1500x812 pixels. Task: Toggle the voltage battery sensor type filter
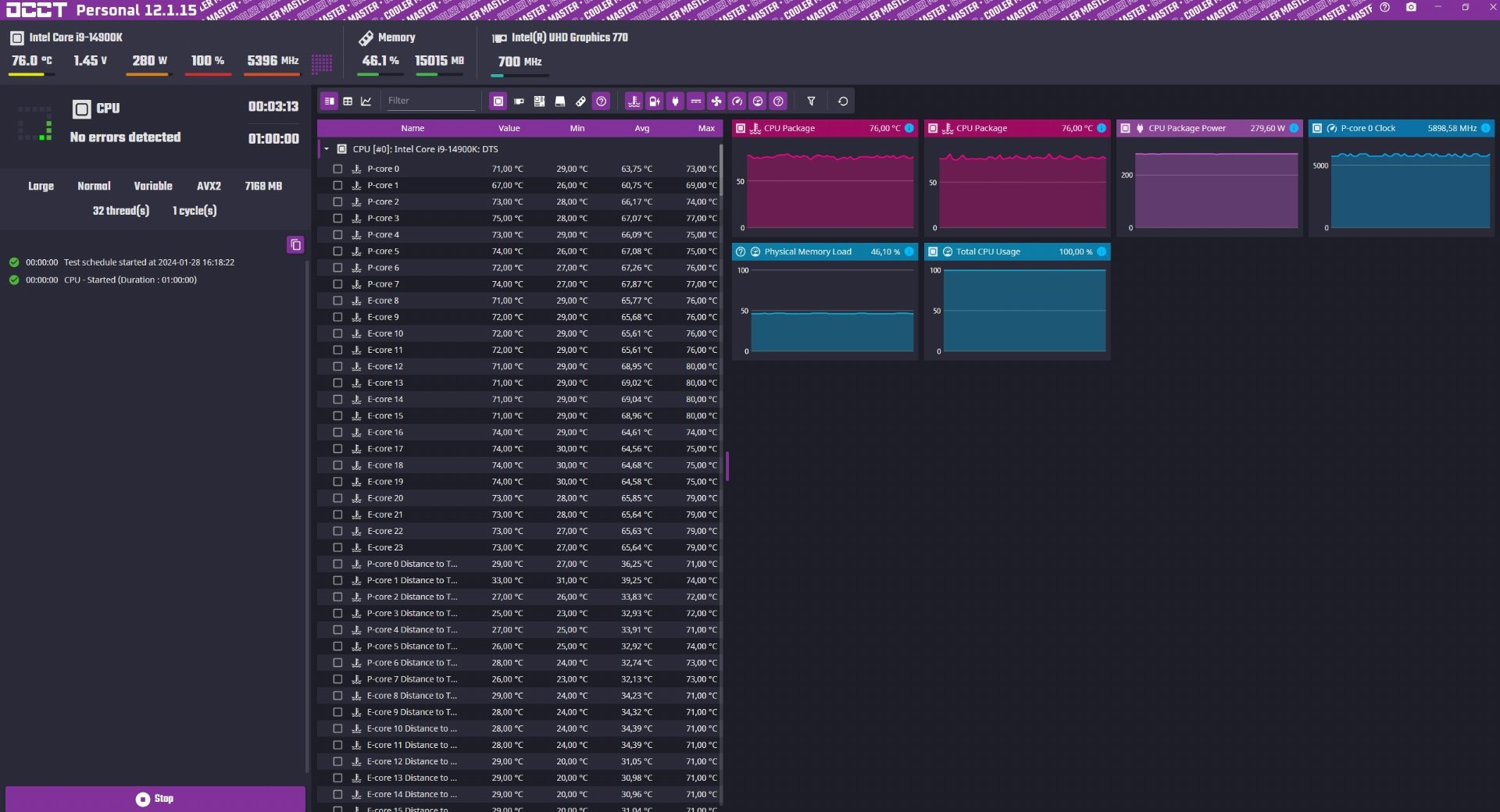(x=655, y=101)
